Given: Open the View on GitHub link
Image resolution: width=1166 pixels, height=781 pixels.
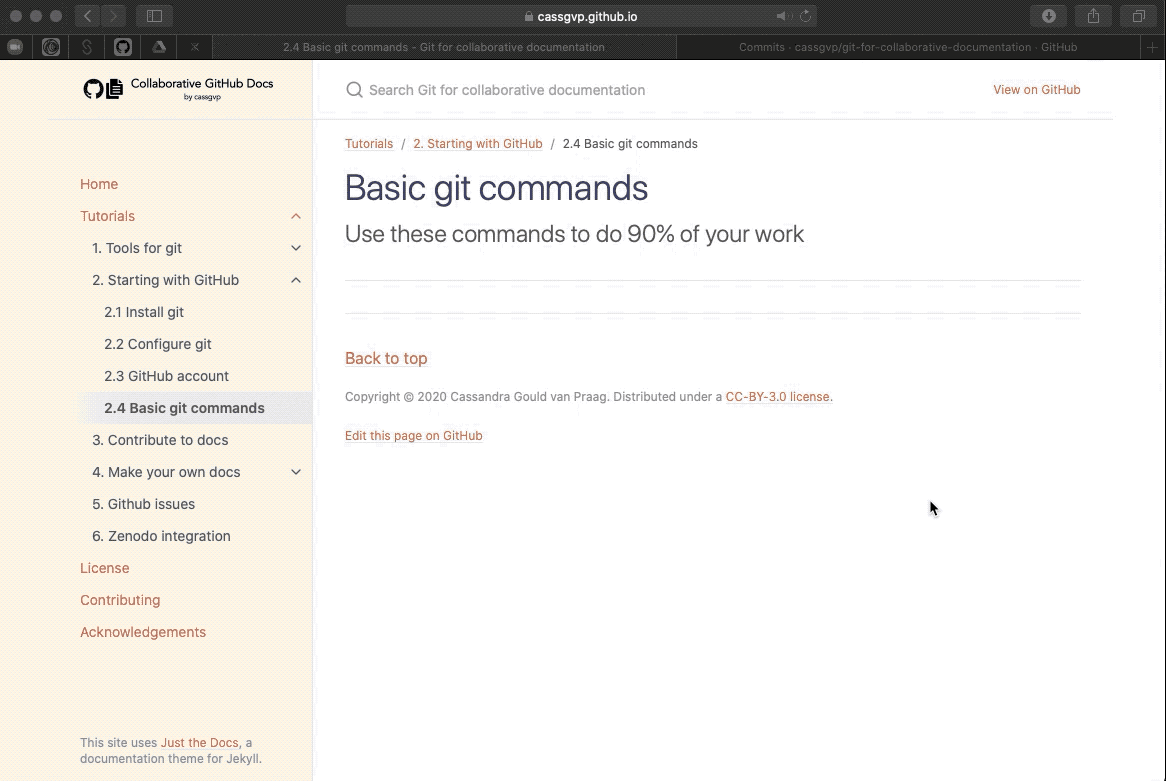Looking at the screenshot, I should [1037, 90].
